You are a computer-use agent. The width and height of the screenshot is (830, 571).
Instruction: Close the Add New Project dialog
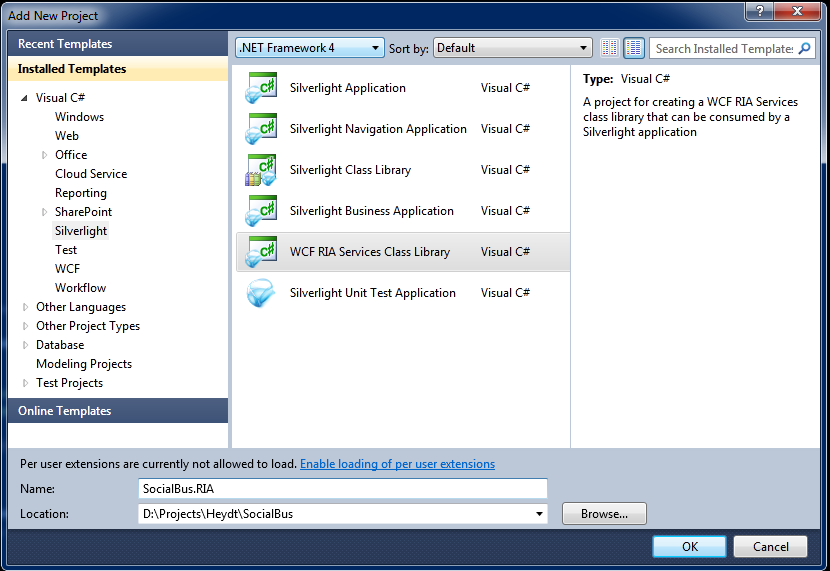point(798,11)
